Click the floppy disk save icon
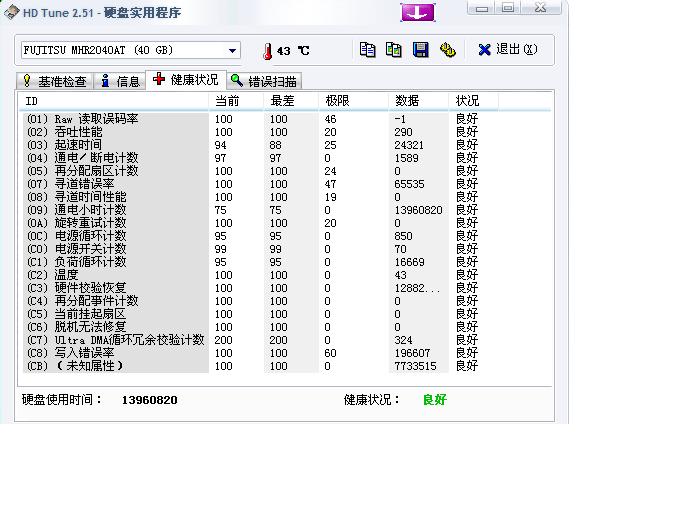700x525 pixels. point(421,49)
